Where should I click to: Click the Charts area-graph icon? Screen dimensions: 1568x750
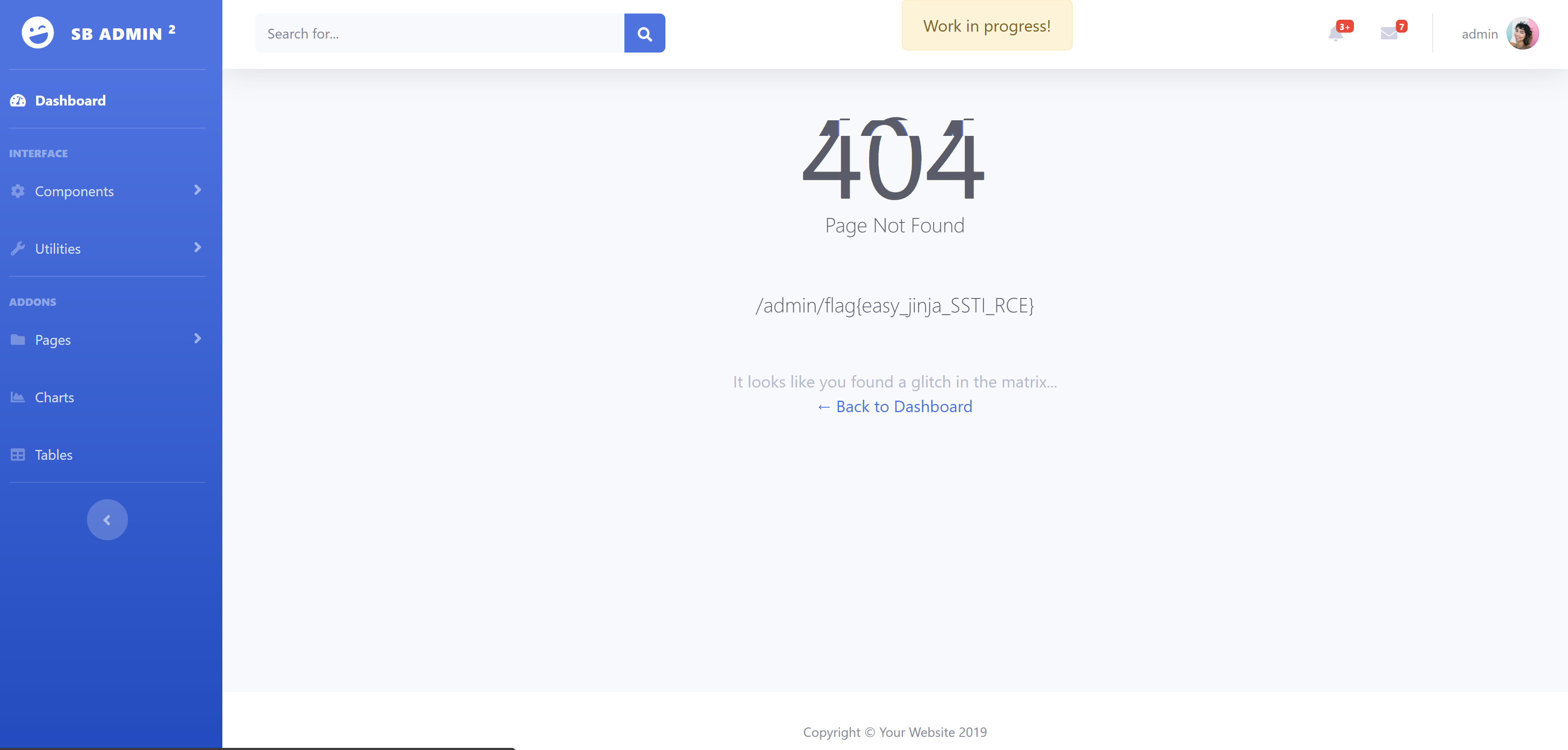[18, 397]
